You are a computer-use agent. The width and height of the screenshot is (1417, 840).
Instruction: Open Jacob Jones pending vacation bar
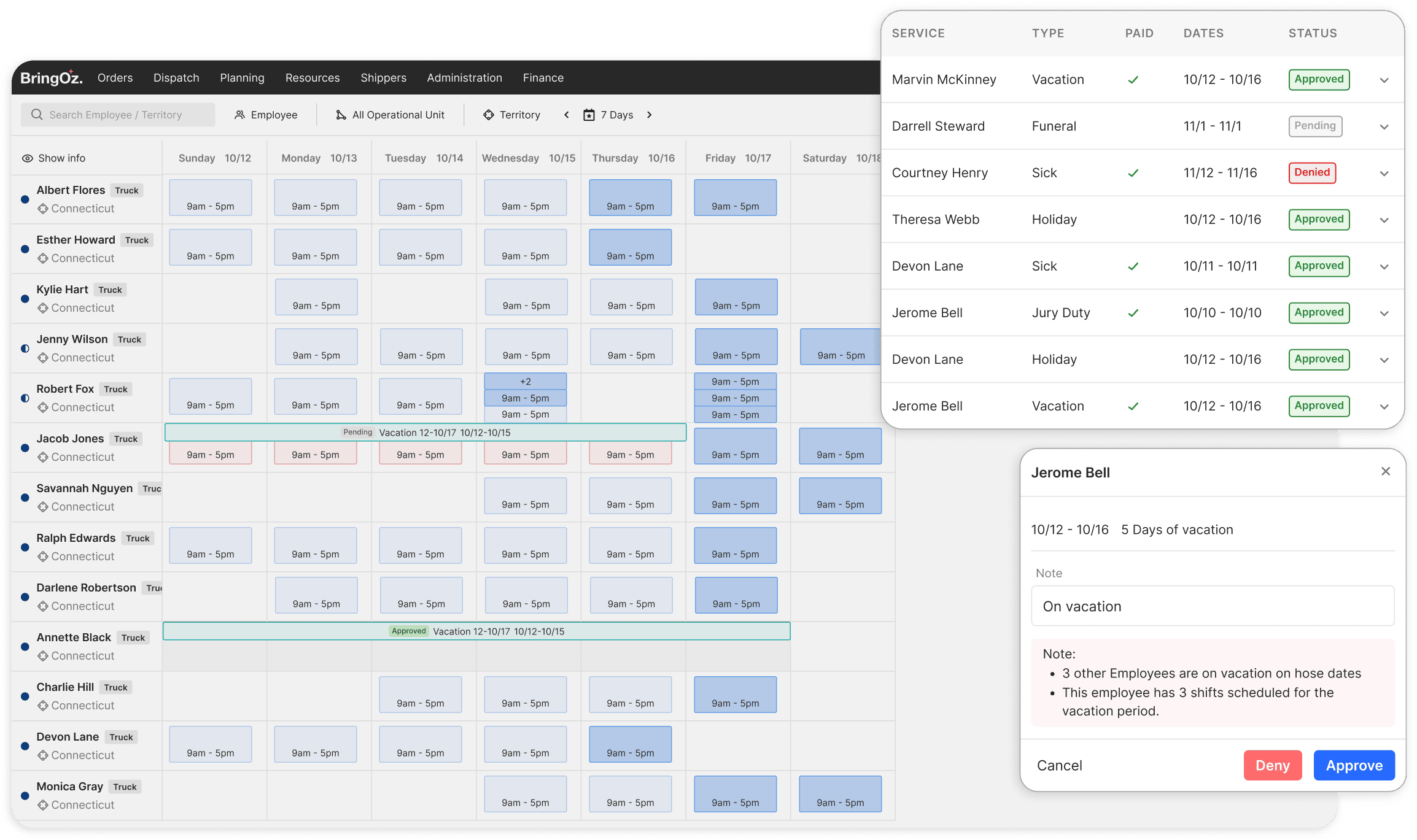pos(425,432)
